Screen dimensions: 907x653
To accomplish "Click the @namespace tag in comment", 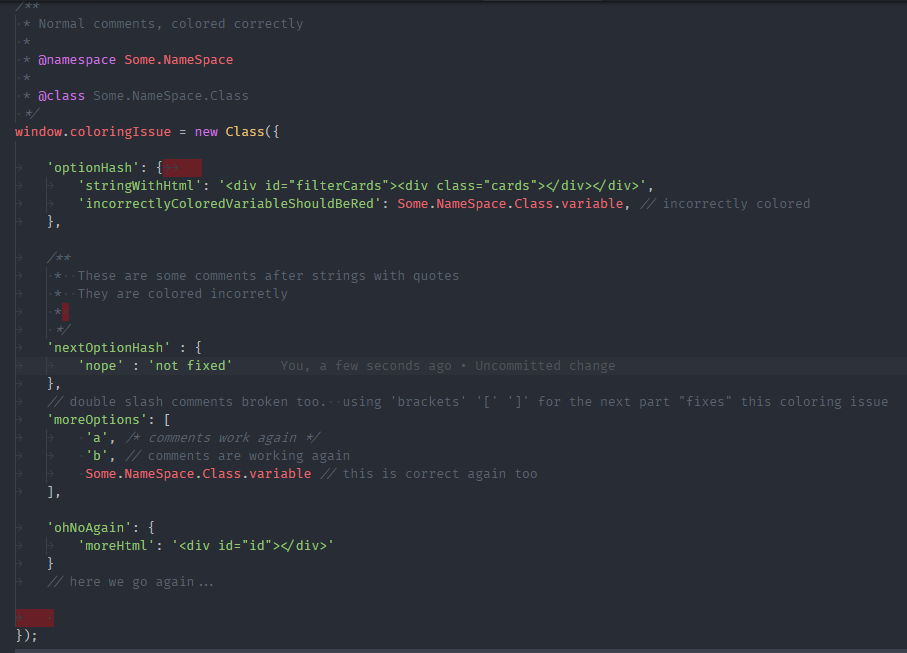I will point(77,60).
